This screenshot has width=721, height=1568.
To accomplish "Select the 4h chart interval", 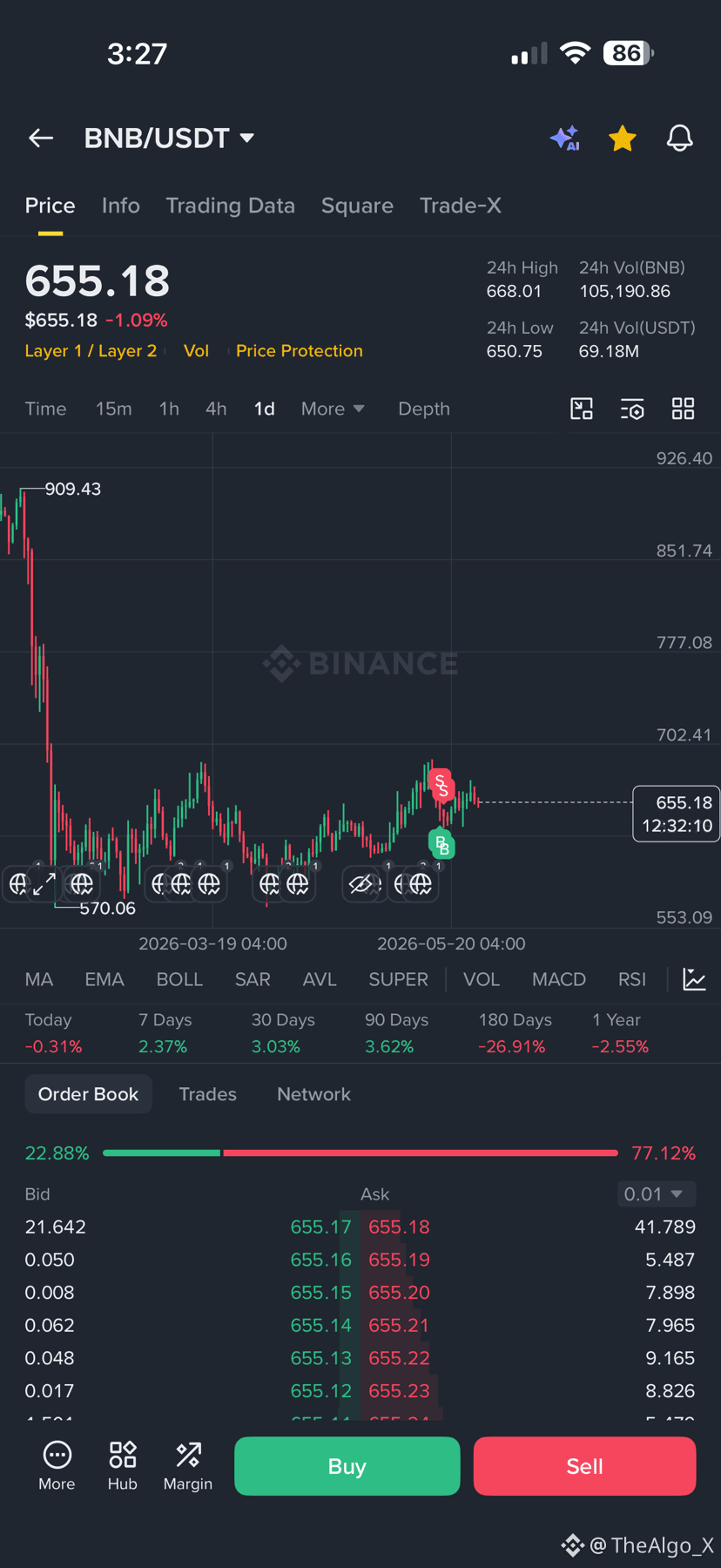I will 216,409.
